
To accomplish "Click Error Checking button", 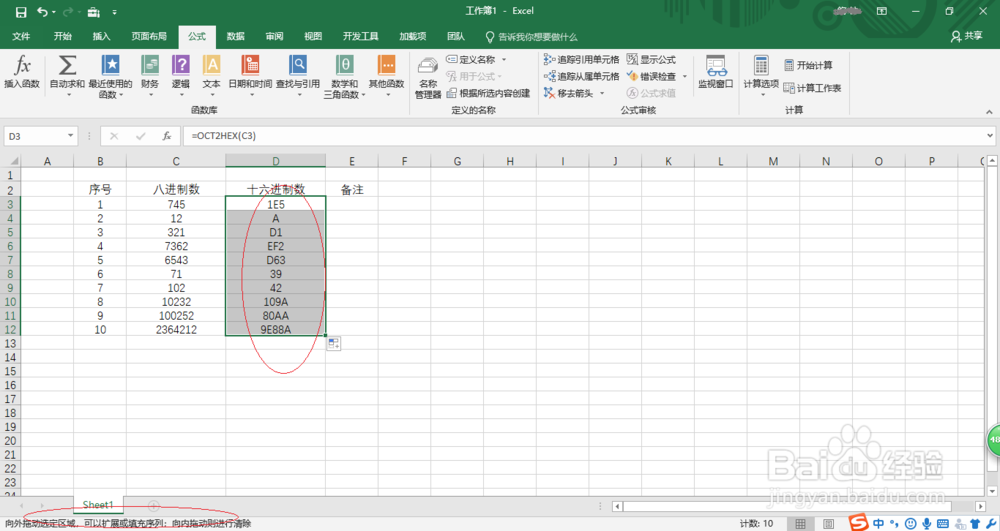I will 651,76.
